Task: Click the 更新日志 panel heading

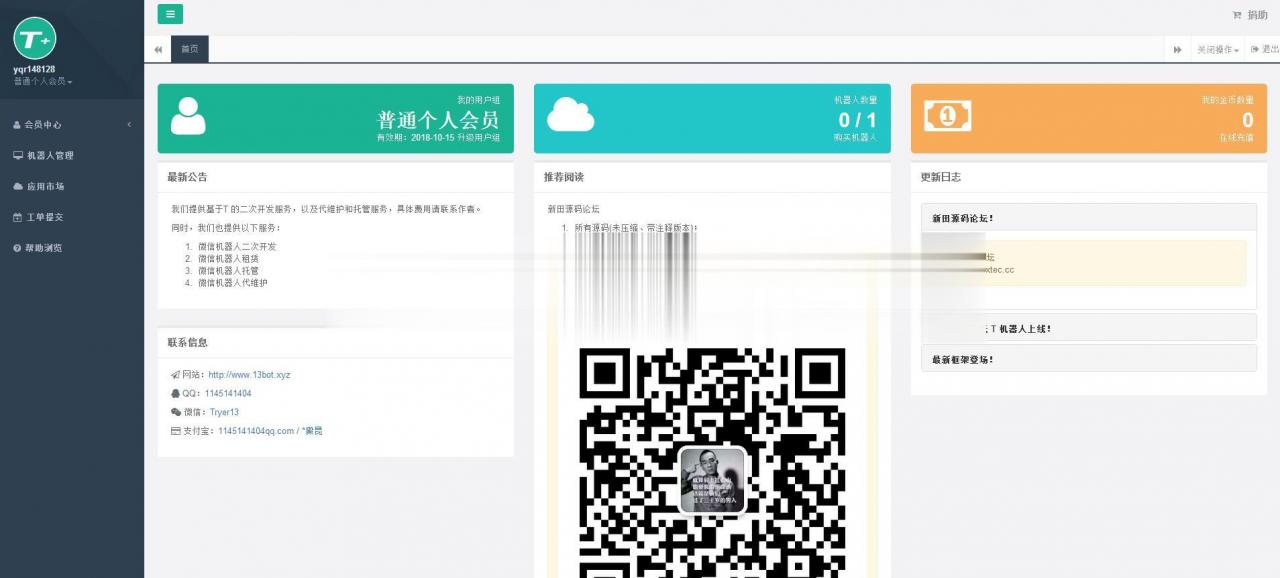Action: (x=941, y=177)
